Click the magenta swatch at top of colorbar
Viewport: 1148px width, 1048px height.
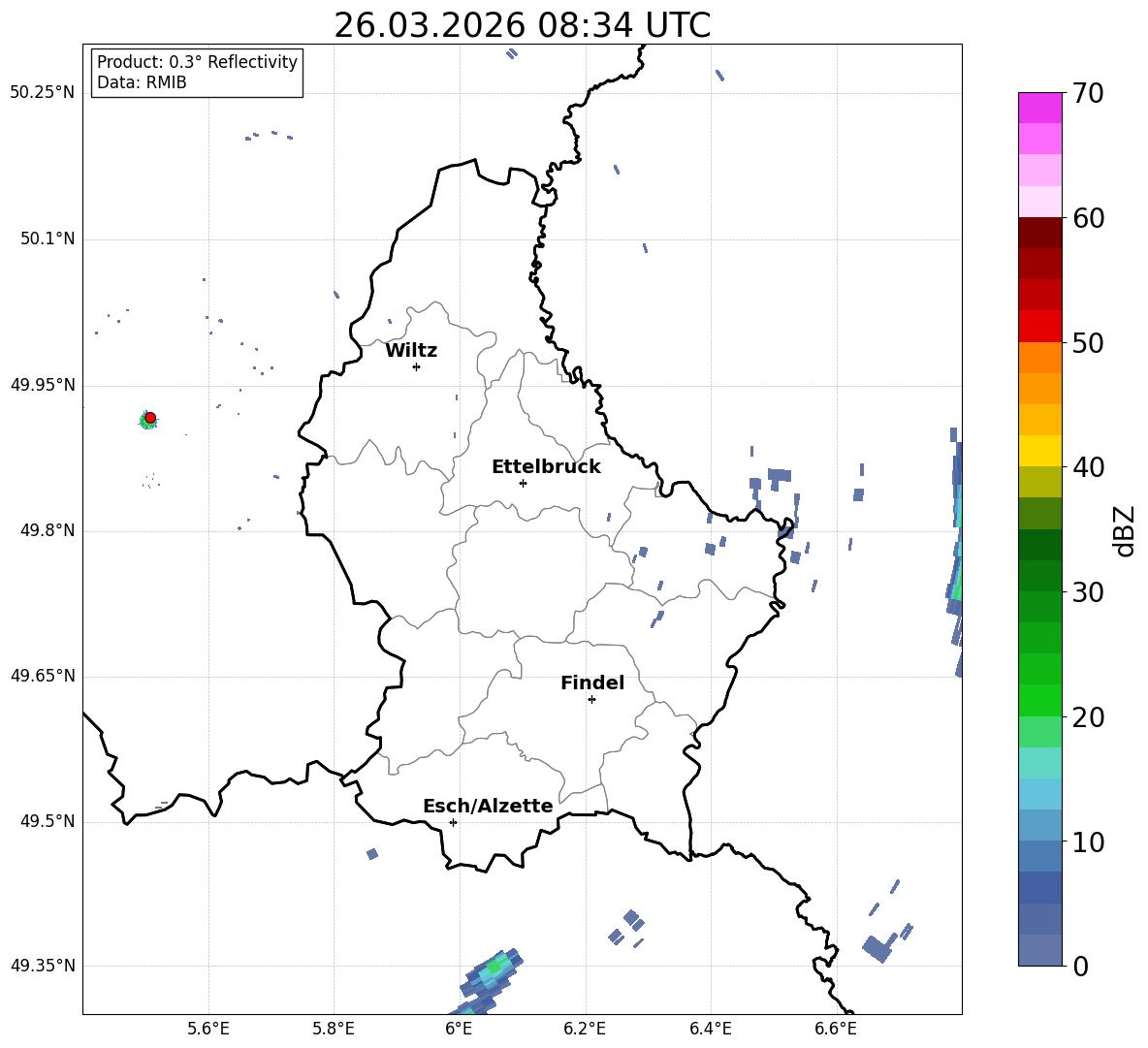tap(1039, 108)
